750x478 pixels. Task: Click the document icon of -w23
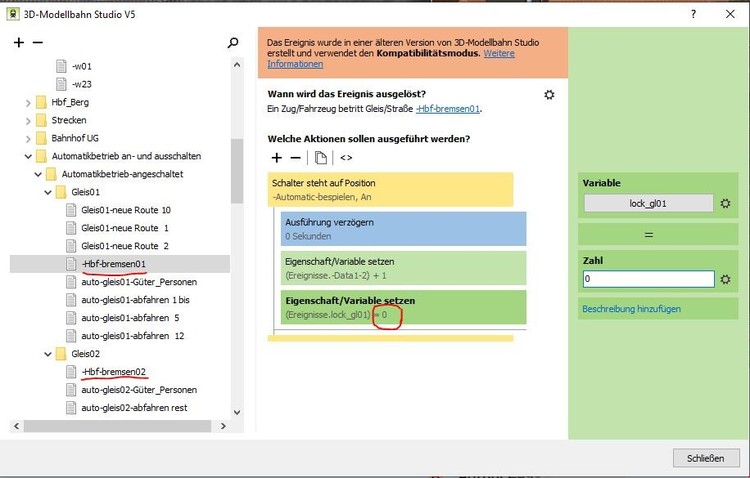pos(61,84)
